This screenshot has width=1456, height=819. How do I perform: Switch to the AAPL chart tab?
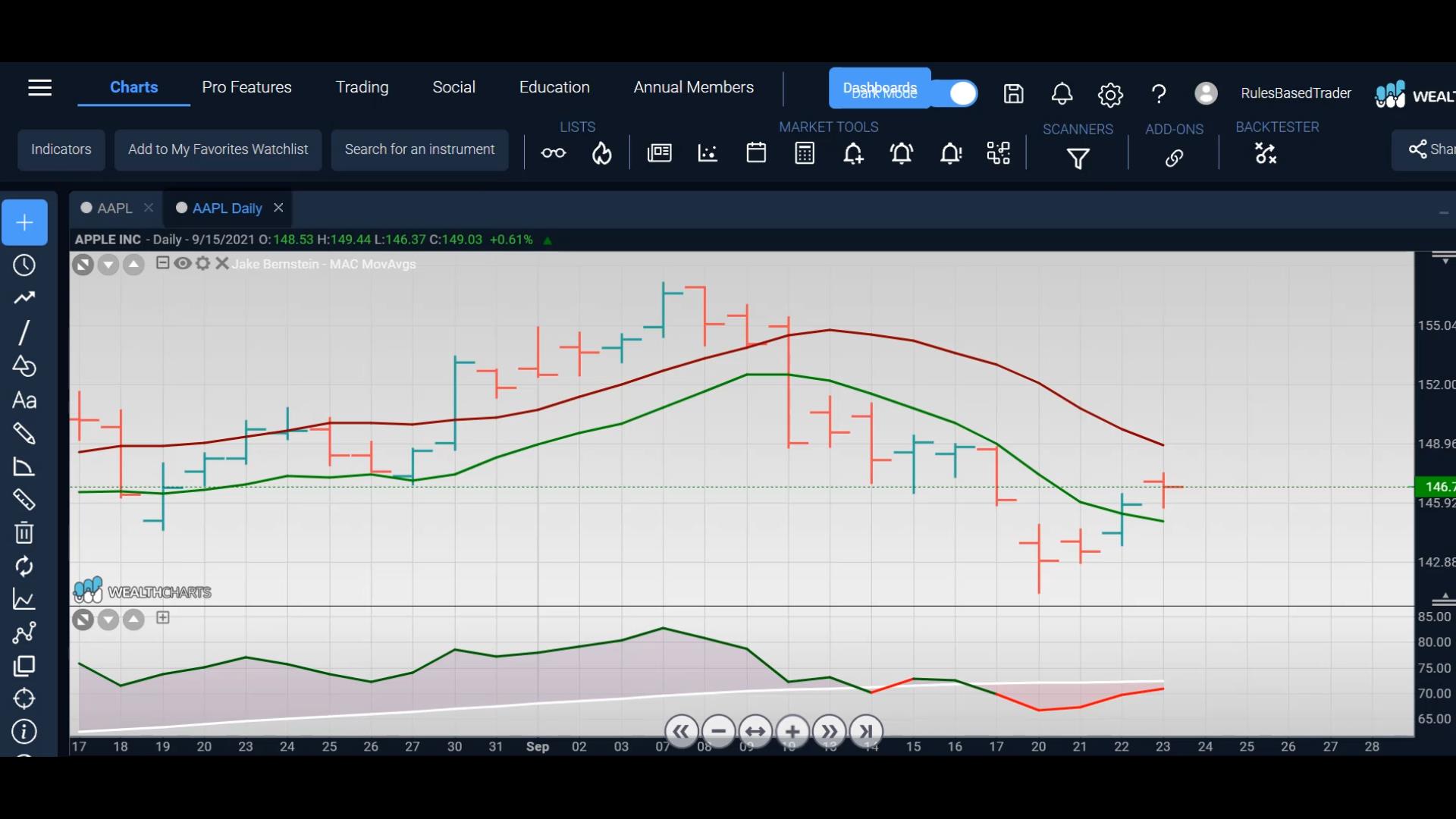(115, 208)
